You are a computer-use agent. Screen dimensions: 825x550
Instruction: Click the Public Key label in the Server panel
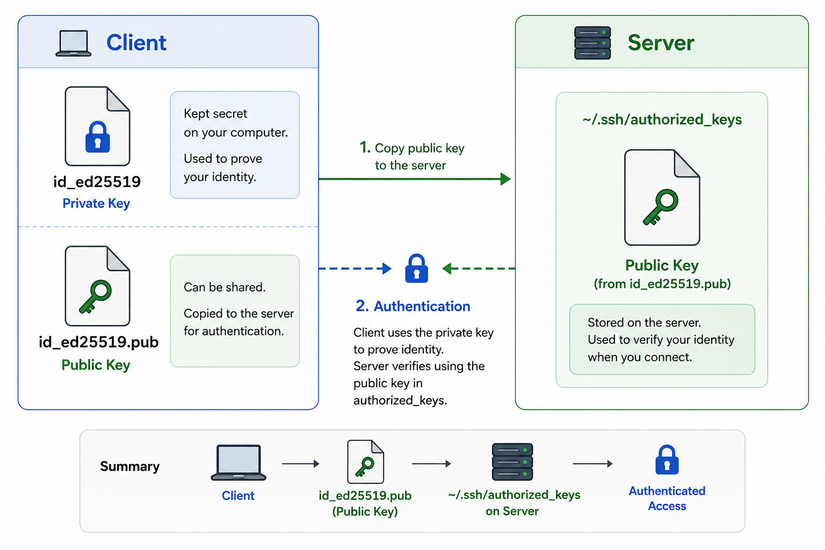662,265
